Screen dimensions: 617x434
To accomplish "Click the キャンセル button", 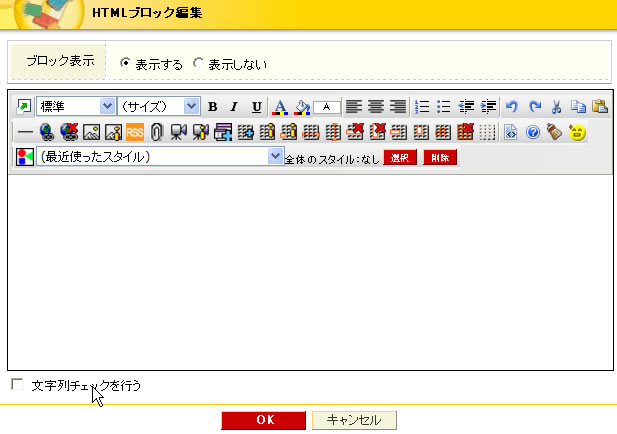I will (x=354, y=420).
